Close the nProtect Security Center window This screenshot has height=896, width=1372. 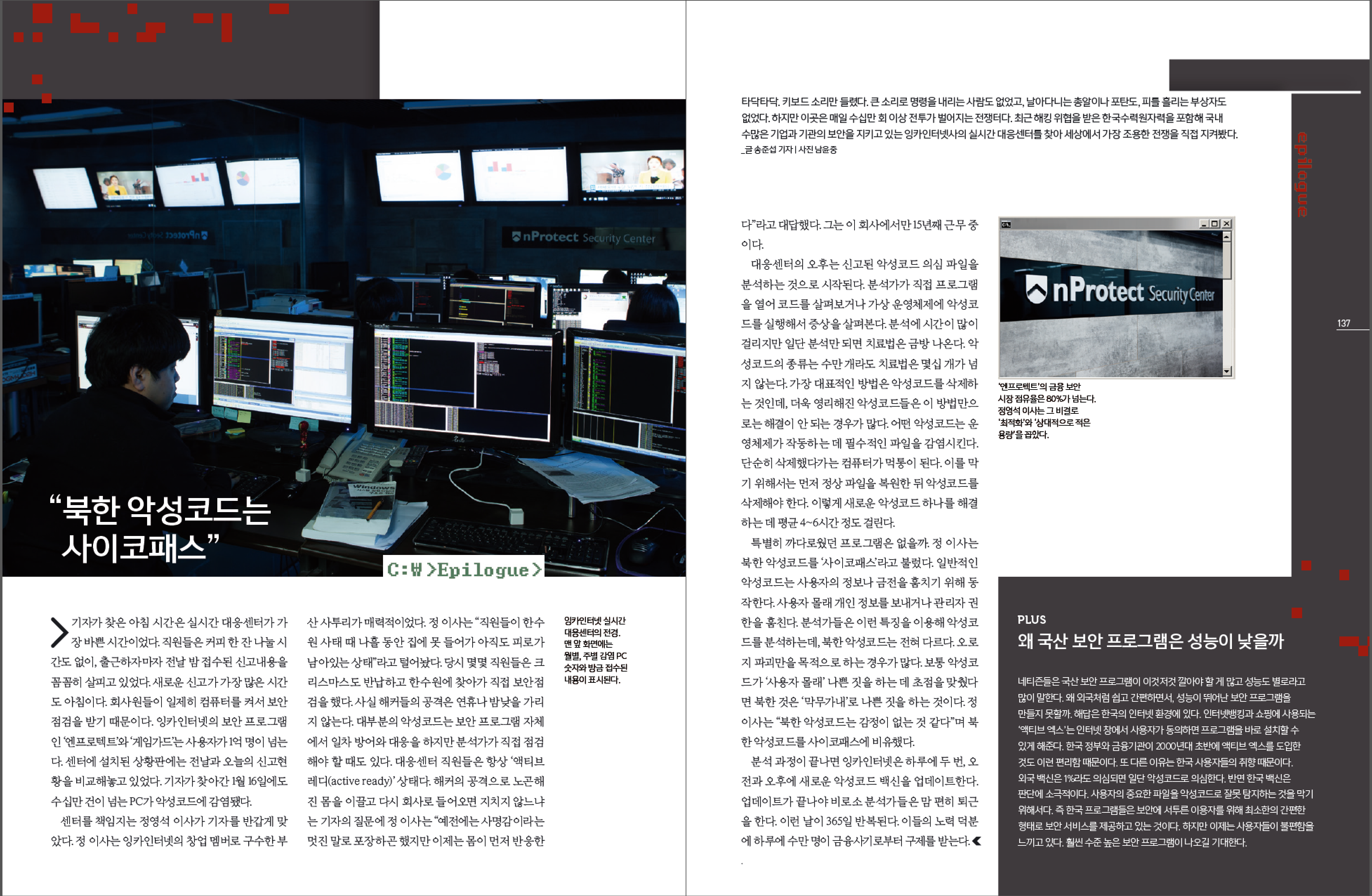pyautogui.click(x=1226, y=224)
